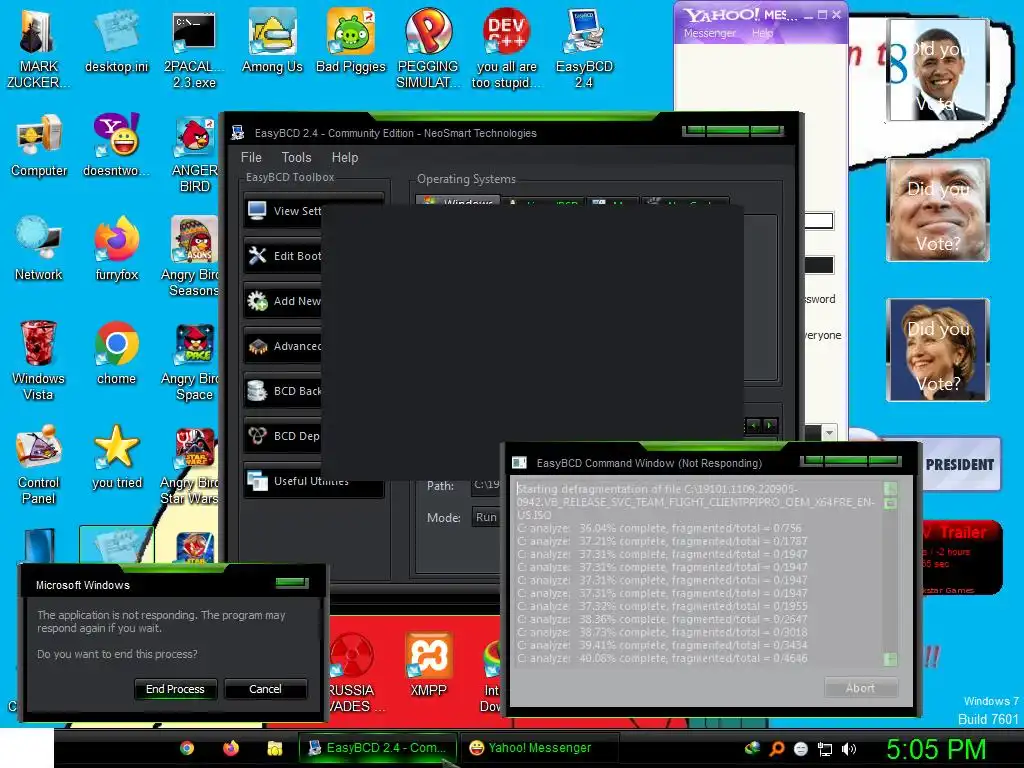Launch the Bad Piggies desktop icon
This screenshot has width=1024, height=768.
351,40
